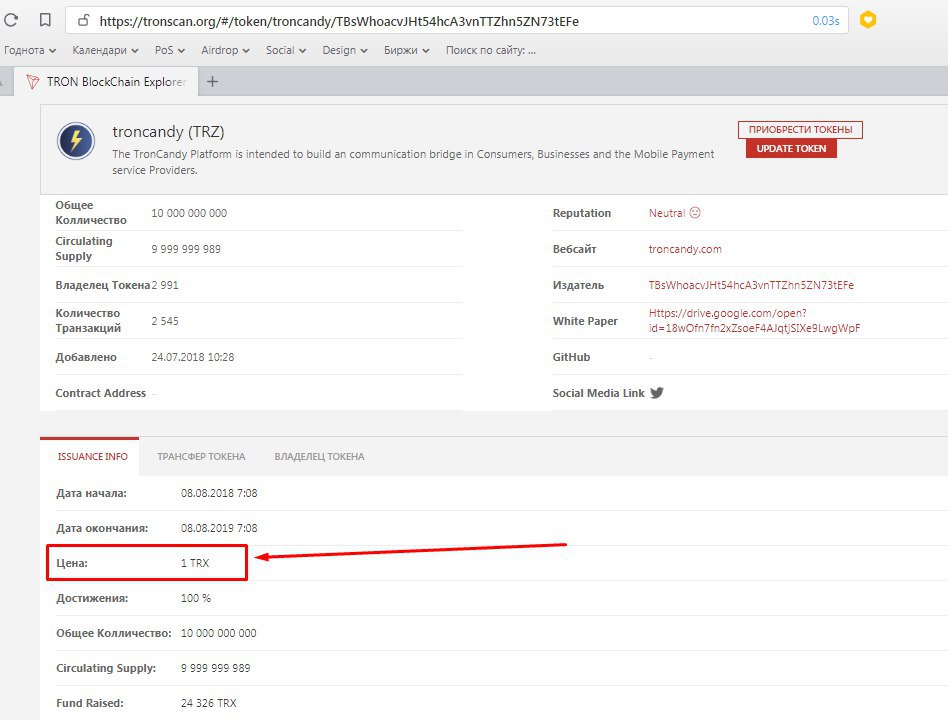Expand the Годнота bookmarks folder
This screenshot has height=720, width=948.
(x=30, y=50)
